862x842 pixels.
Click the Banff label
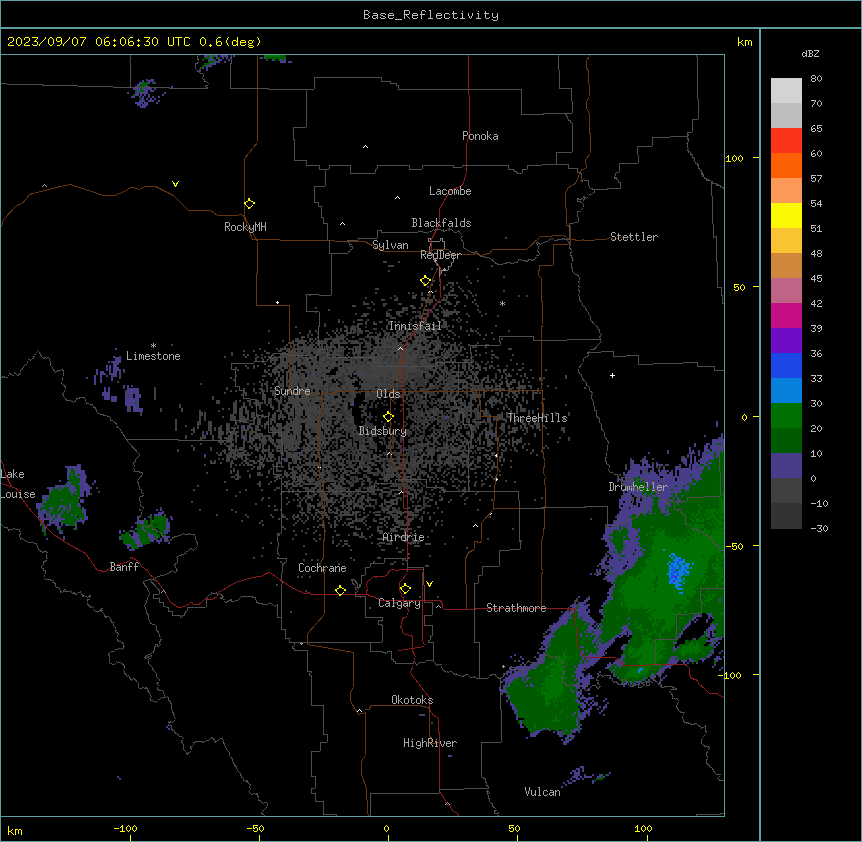tap(124, 567)
